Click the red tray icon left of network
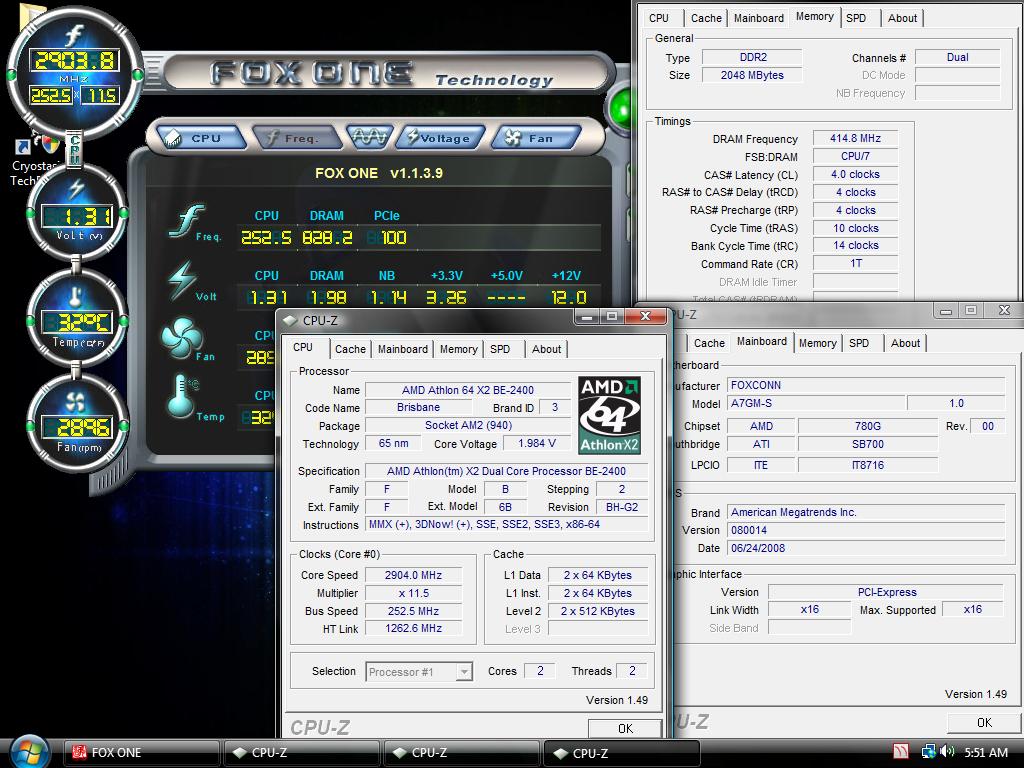This screenshot has width=1024, height=768. (x=901, y=752)
